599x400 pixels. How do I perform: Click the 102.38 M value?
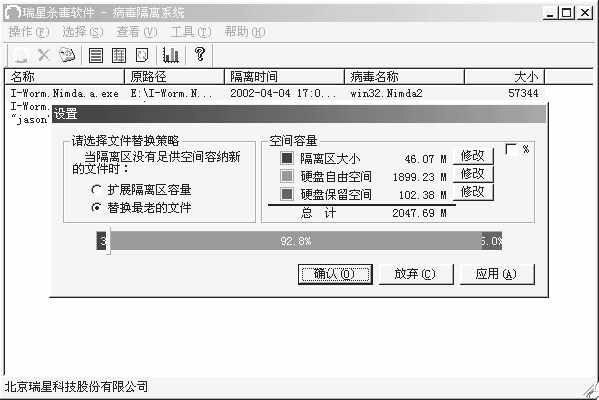423,195
